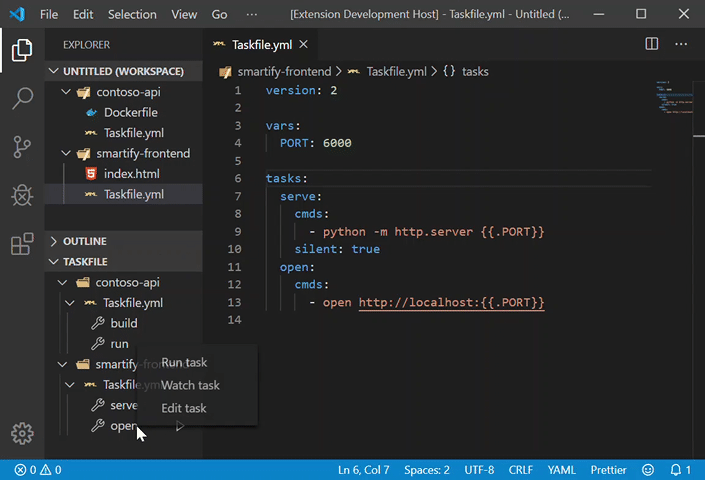
Task: Click the wrench icon of serve task
Action: [98, 405]
